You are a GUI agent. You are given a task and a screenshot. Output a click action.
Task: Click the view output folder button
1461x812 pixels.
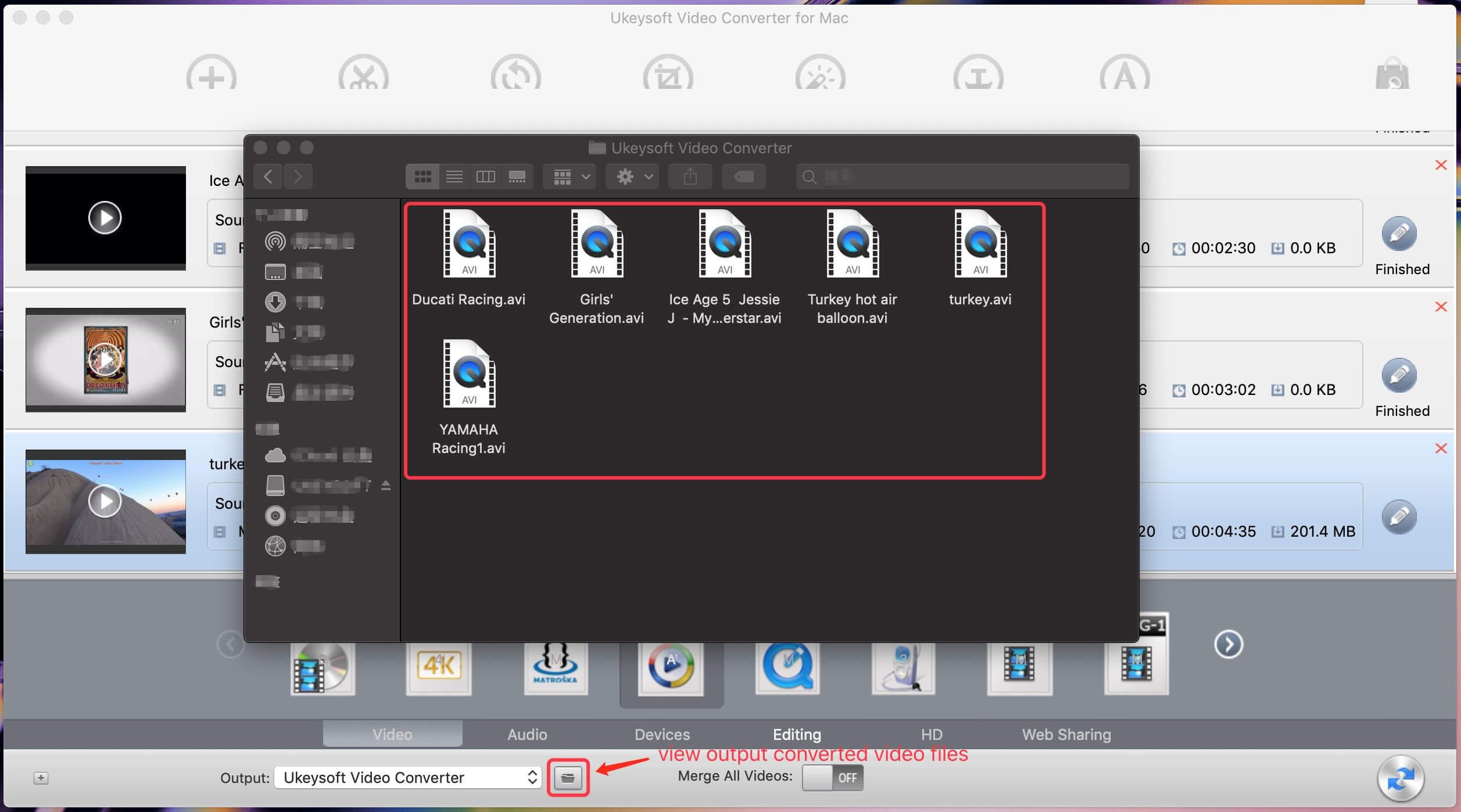(567, 777)
